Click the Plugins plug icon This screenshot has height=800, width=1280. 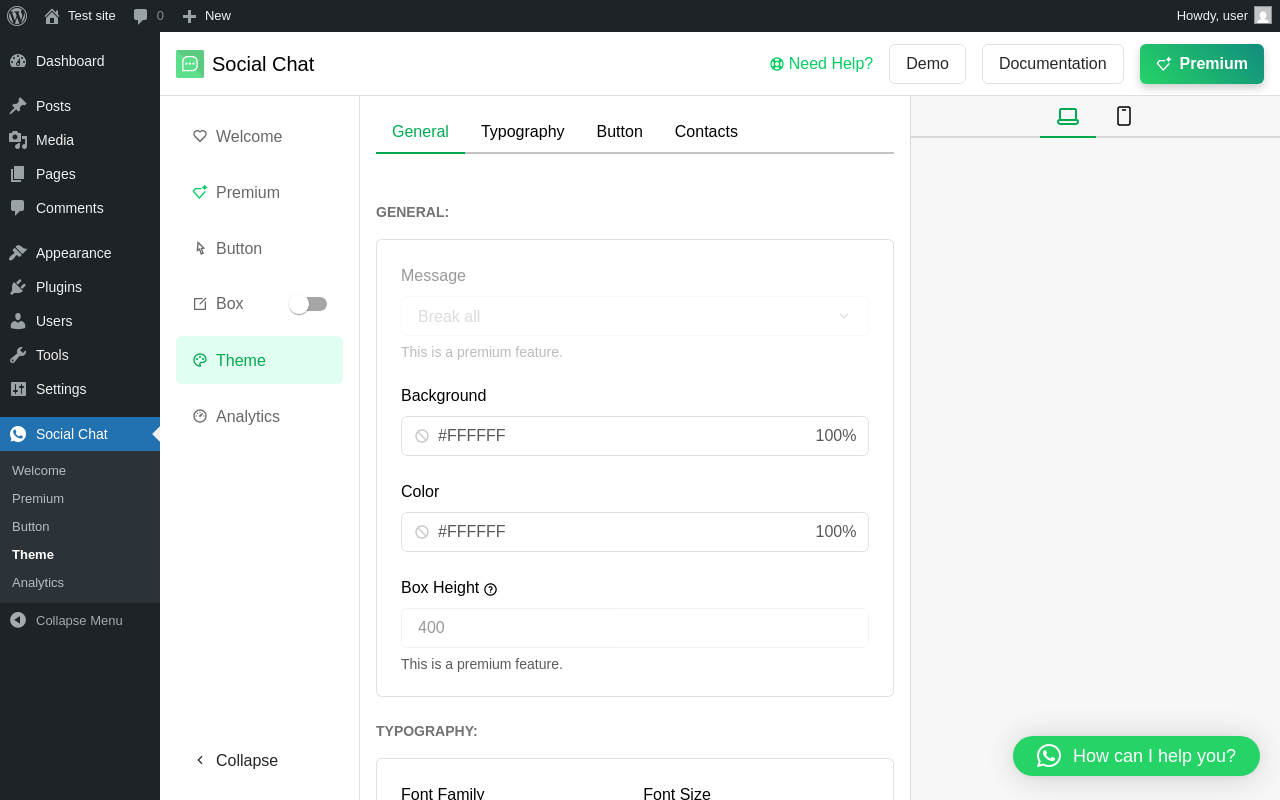(18, 287)
